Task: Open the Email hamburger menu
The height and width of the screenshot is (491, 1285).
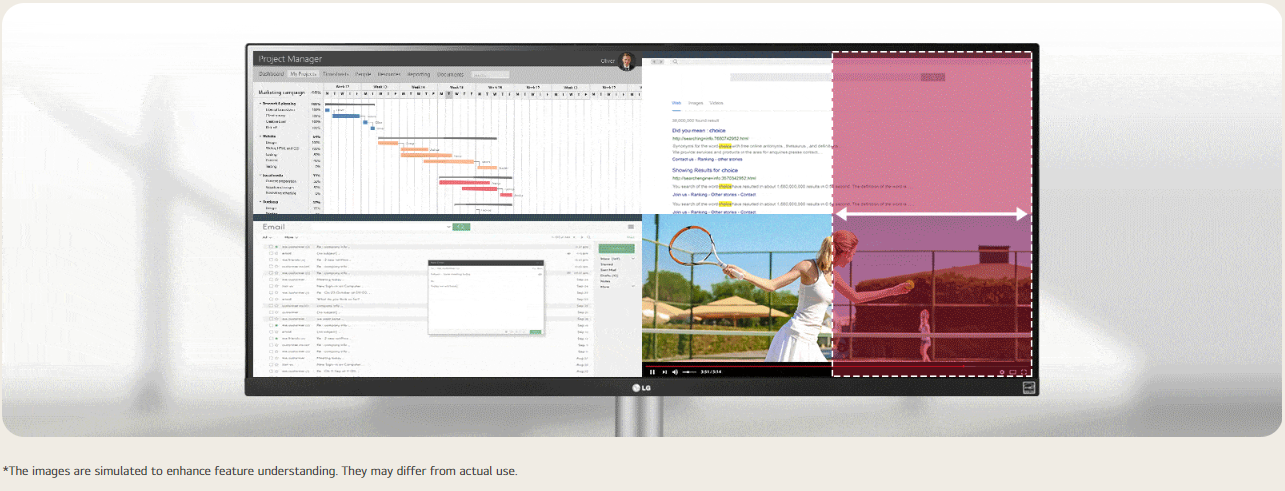Action: pyautogui.click(x=631, y=228)
